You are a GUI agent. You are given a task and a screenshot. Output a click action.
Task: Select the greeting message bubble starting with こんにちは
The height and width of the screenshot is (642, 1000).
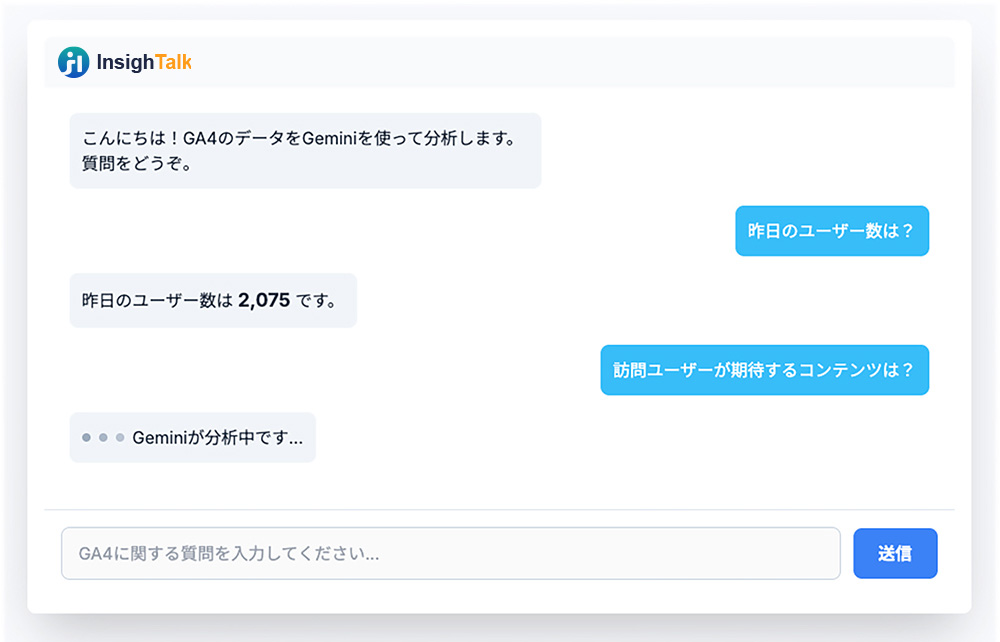tap(305, 150)
